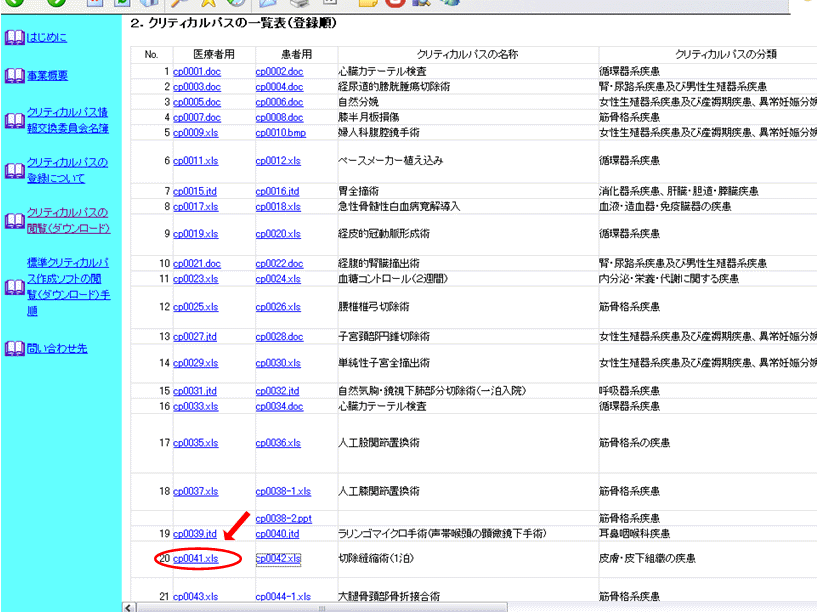Click the cp0044-1.xls link in row 21

(283, 597)
